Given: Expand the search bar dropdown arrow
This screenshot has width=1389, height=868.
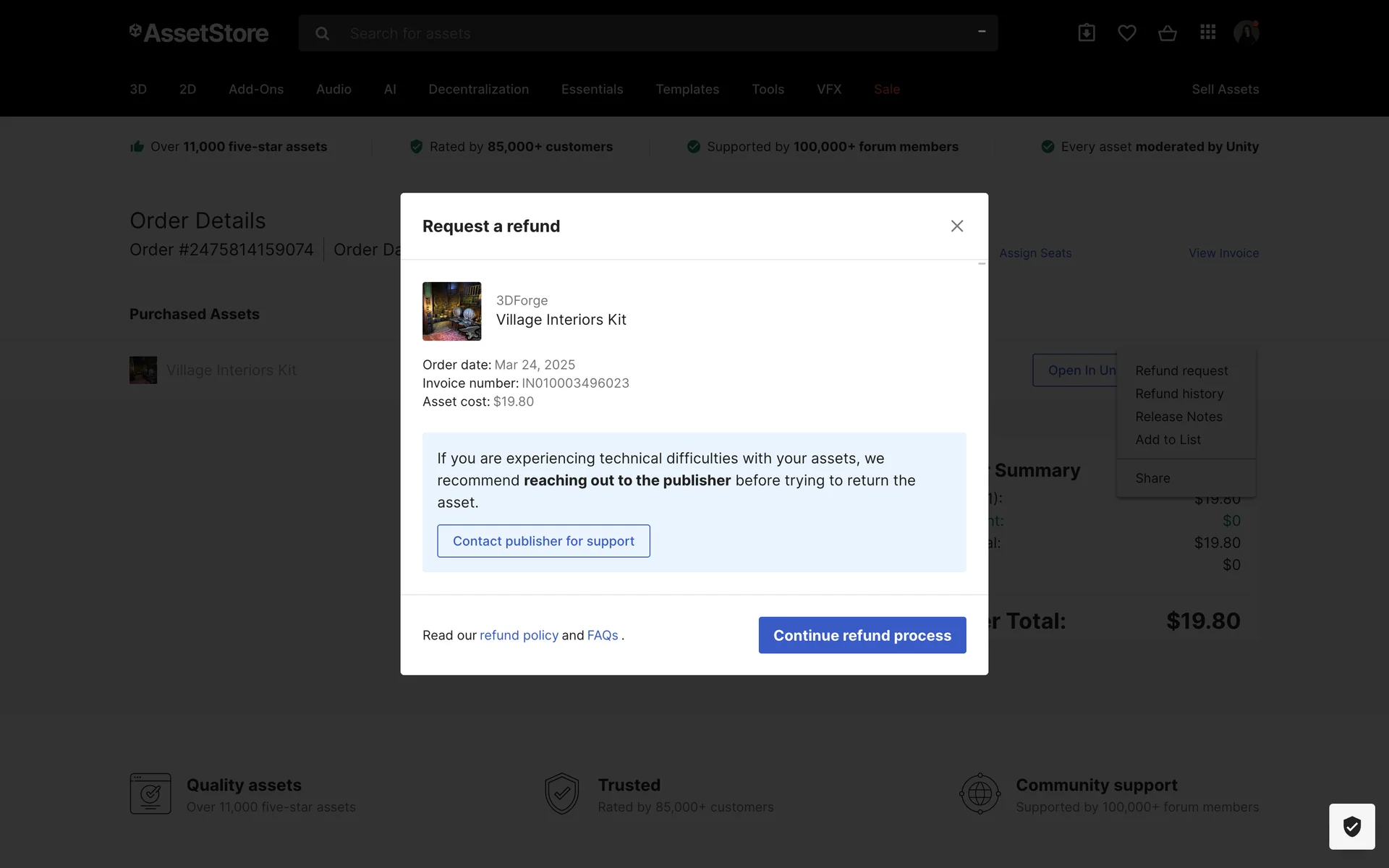Looking at the screenshot, I should point(982,32).
